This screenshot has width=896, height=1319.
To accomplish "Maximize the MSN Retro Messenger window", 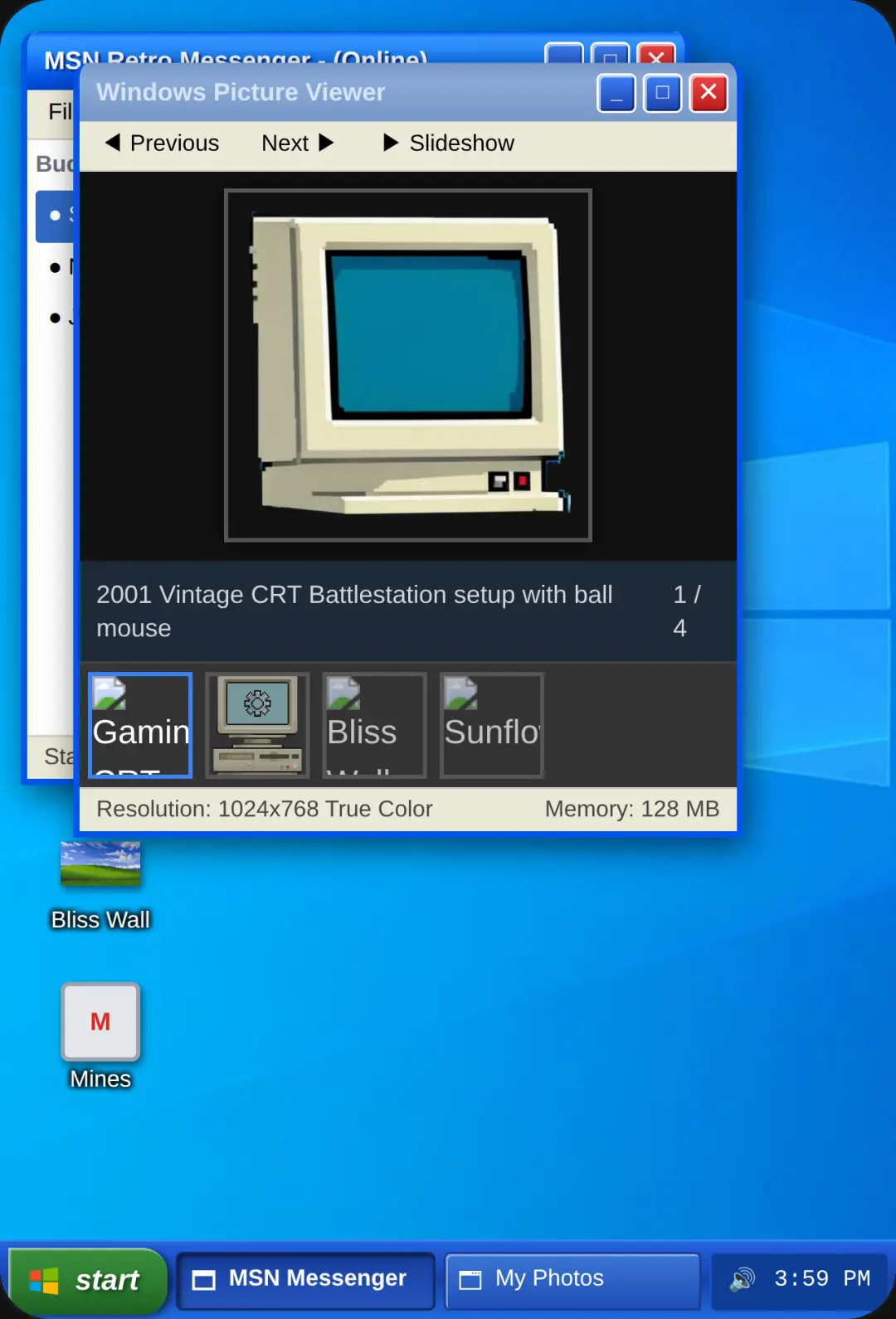I will [x=610, y=53].
